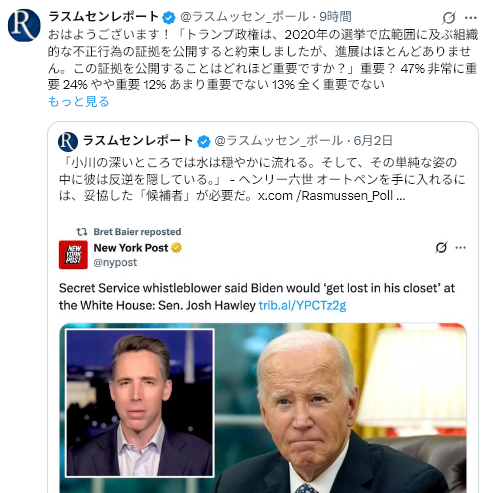Viewport: 486px width, 493px height.
Task: Click the top post's 9時間 timestamp
Action: point(335,17)
